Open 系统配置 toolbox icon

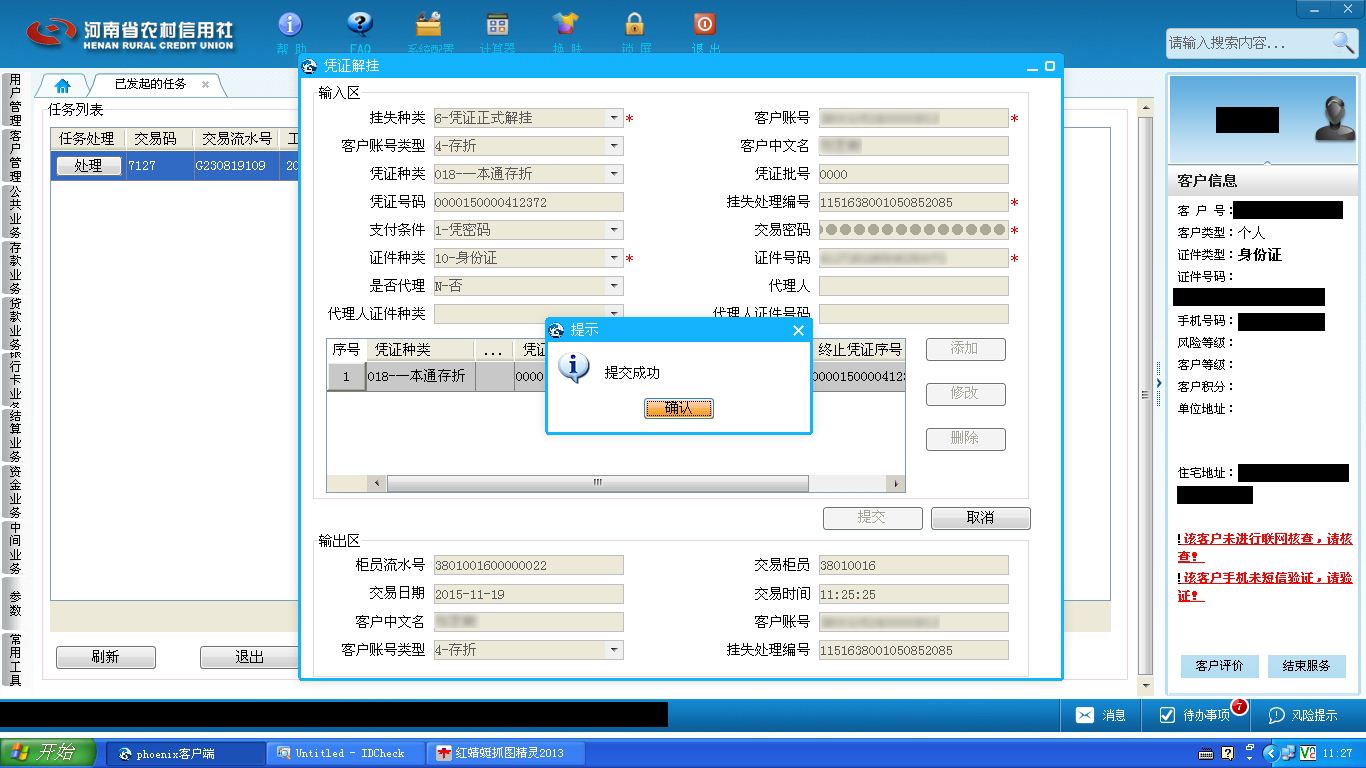coord(429,24)
